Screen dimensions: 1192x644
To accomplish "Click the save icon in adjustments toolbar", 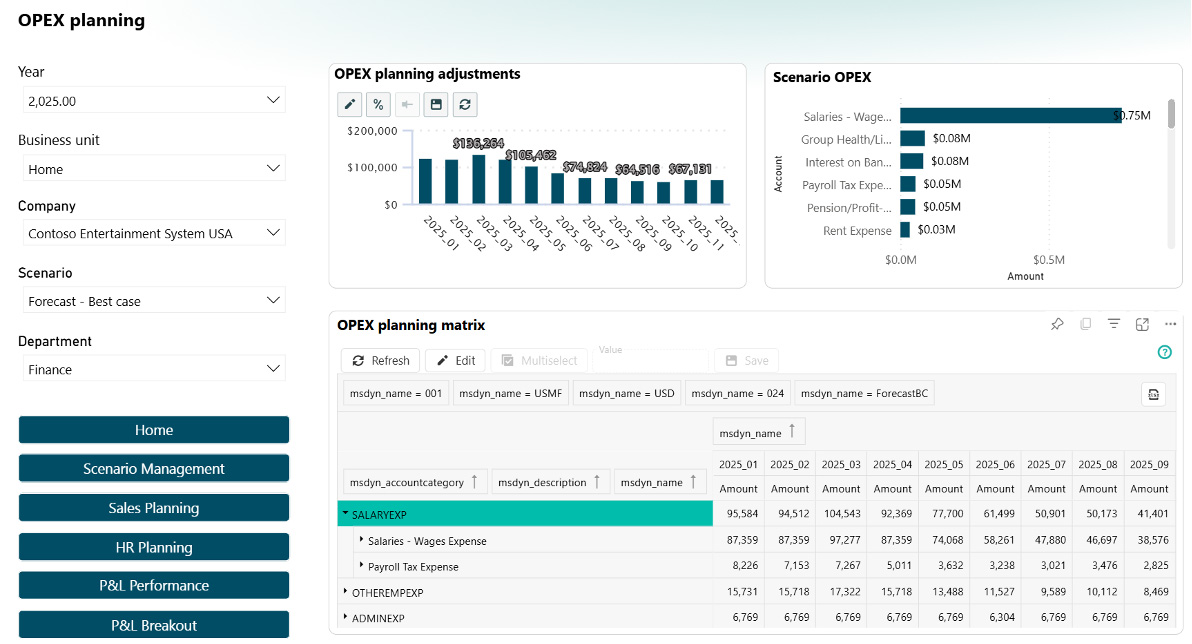I will point(435,104).
